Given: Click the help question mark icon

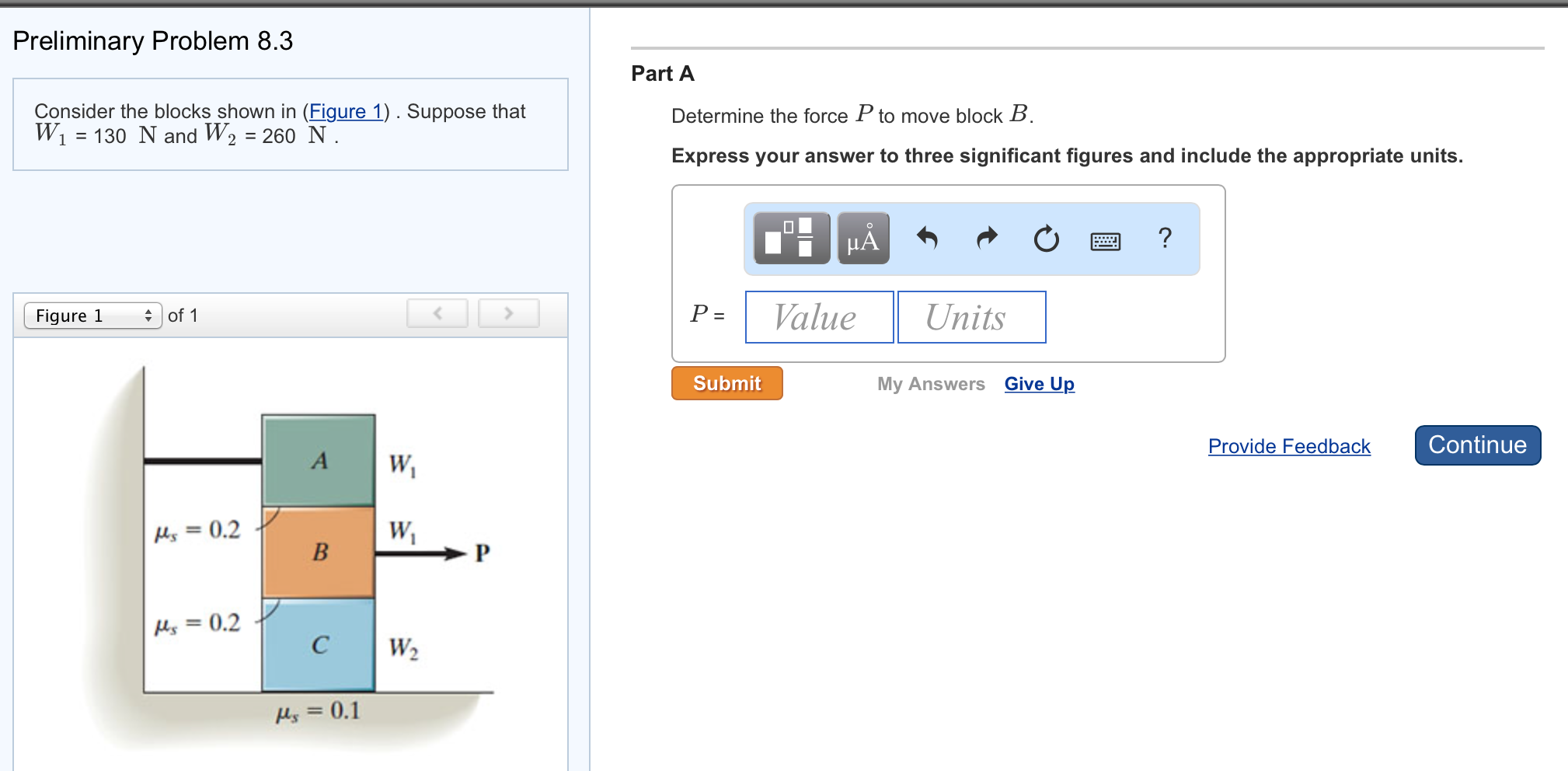Looking at the screenshot, I should tap(1165, 239).
